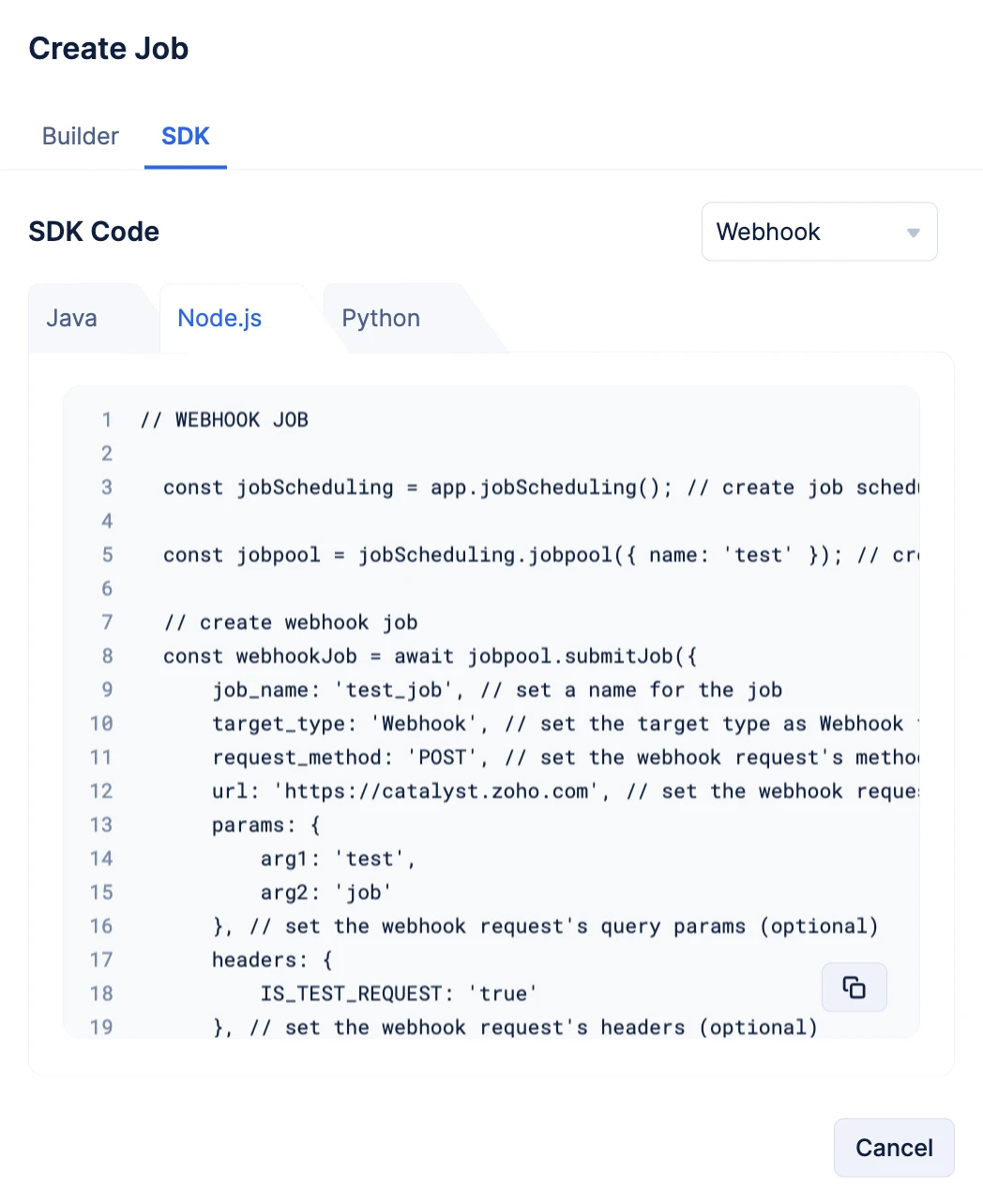Click the IS_TEST_REQUEST: 'true' line
This screenshot has width=983, height=1204.
point(399,994)
